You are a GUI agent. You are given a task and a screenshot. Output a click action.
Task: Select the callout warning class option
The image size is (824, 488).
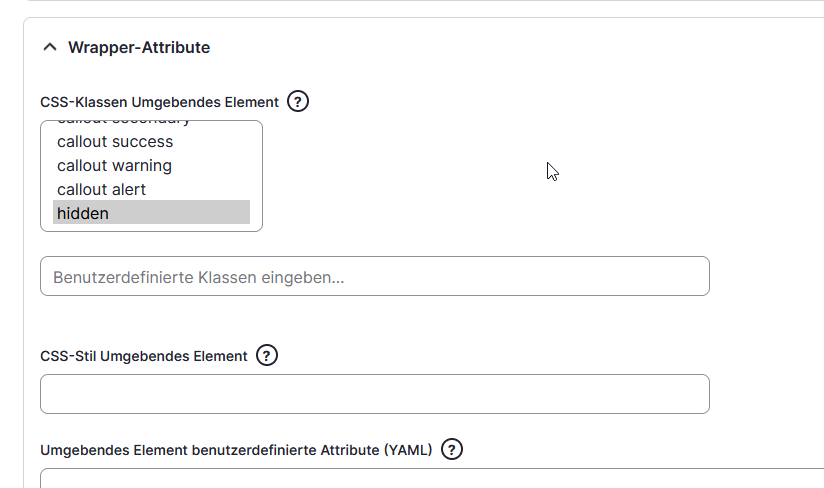pyautogui.click(x=114, y=166)
